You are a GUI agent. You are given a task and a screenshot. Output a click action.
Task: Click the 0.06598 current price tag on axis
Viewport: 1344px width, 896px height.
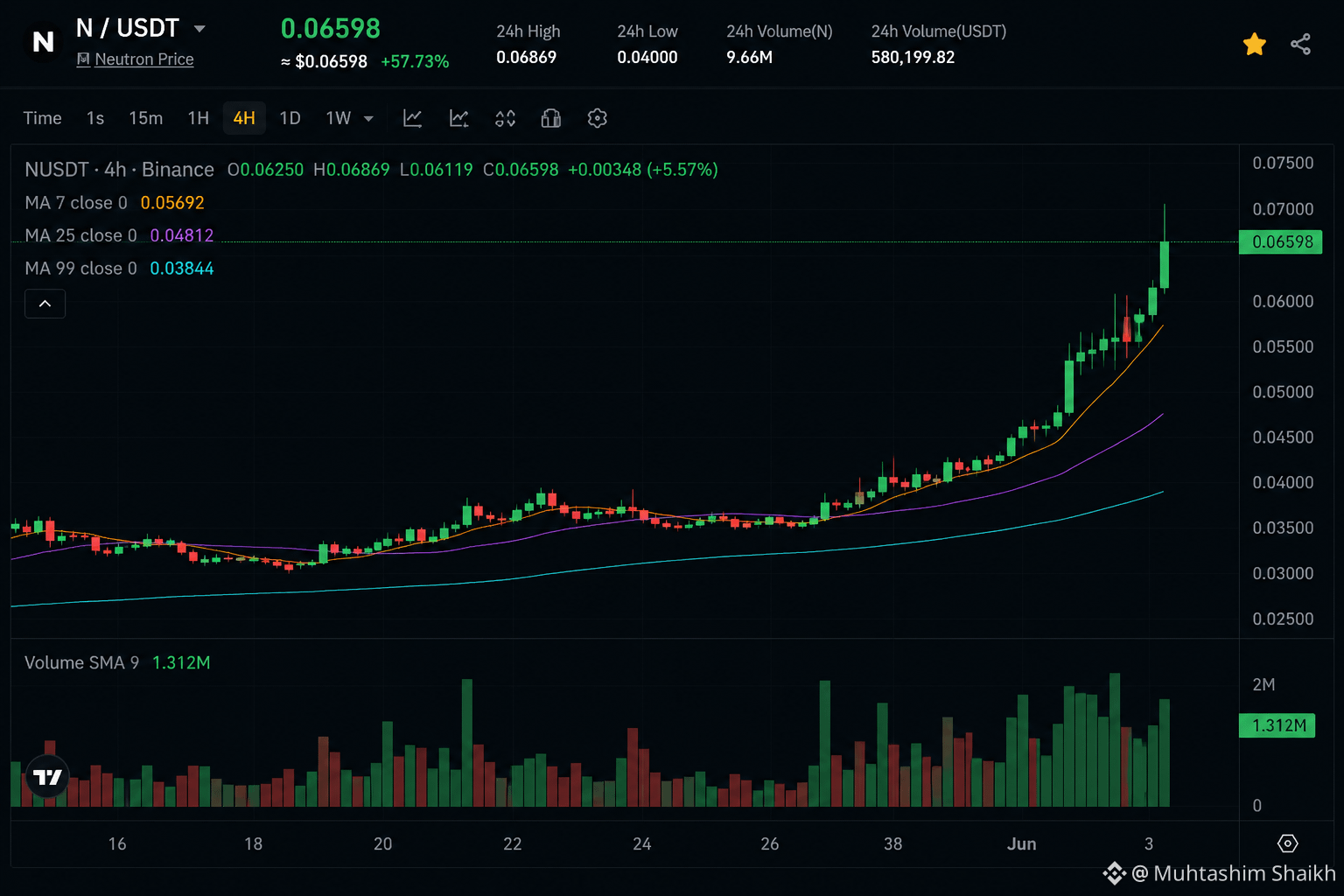1281,241
